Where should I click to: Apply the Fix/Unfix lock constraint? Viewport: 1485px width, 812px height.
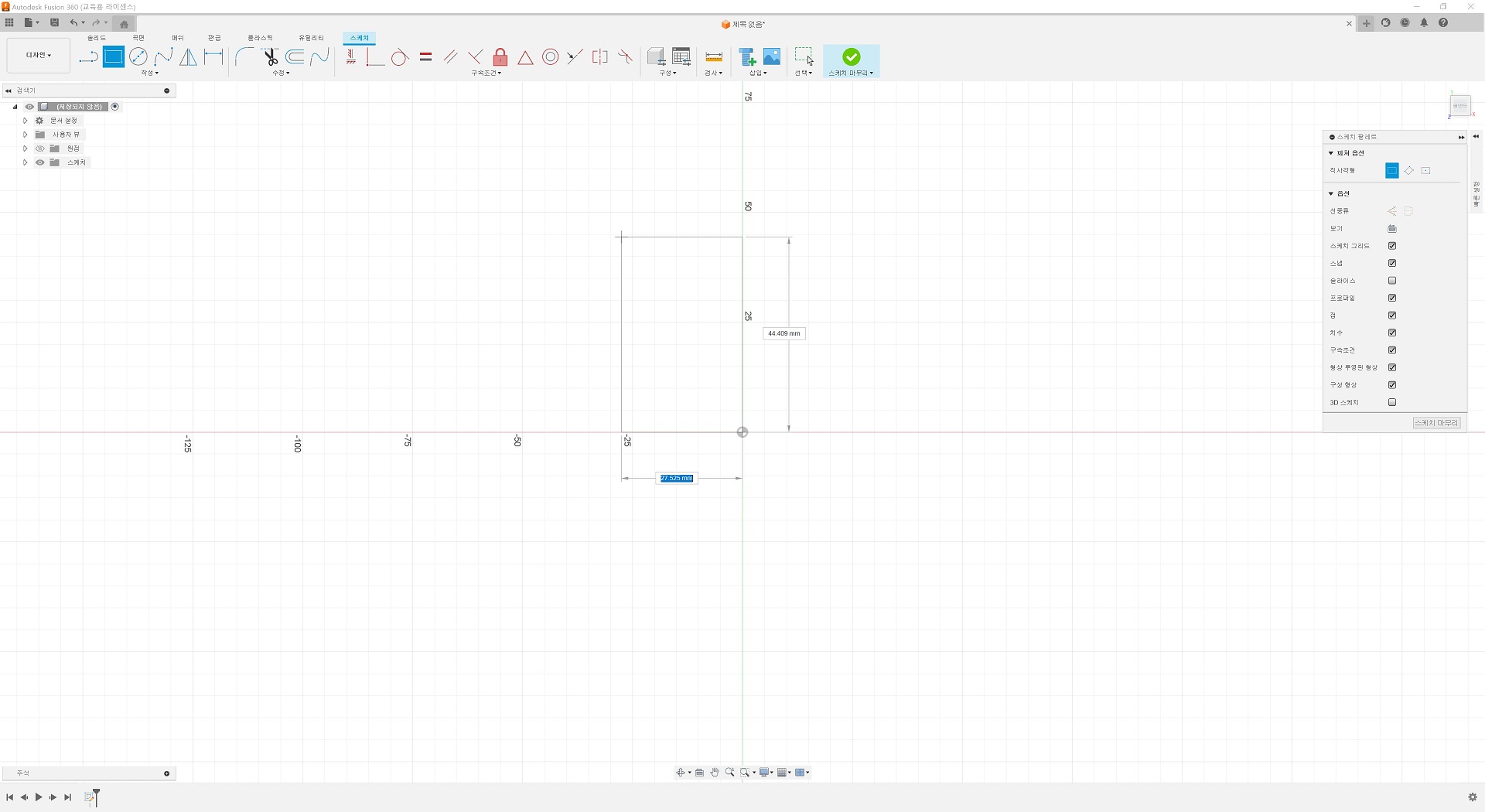(x=500, y=57)
